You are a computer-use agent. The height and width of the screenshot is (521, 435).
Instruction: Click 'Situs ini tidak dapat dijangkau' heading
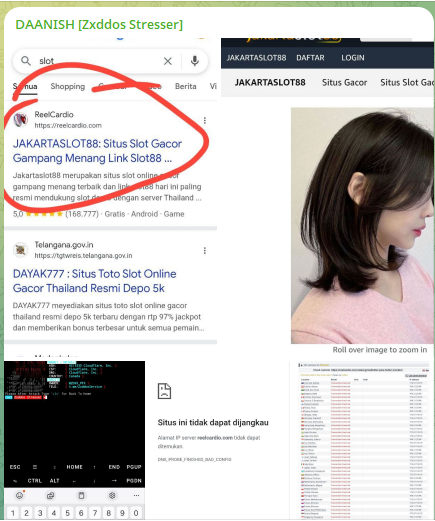[x=213, y=422]
